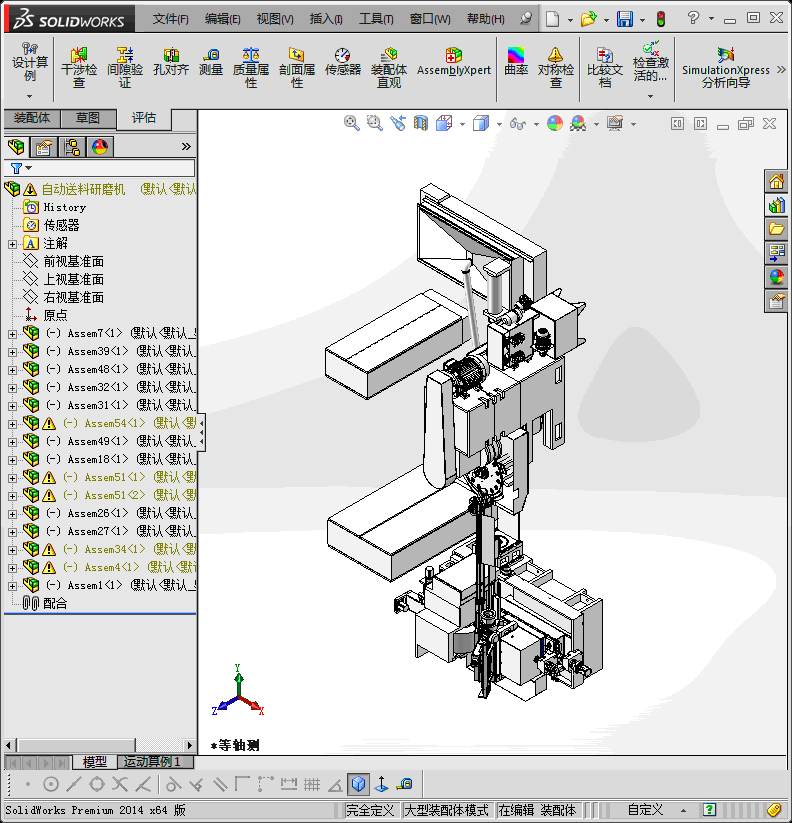
Task: Open Edit Appearance color ball icon
Action: click(555, 123)
